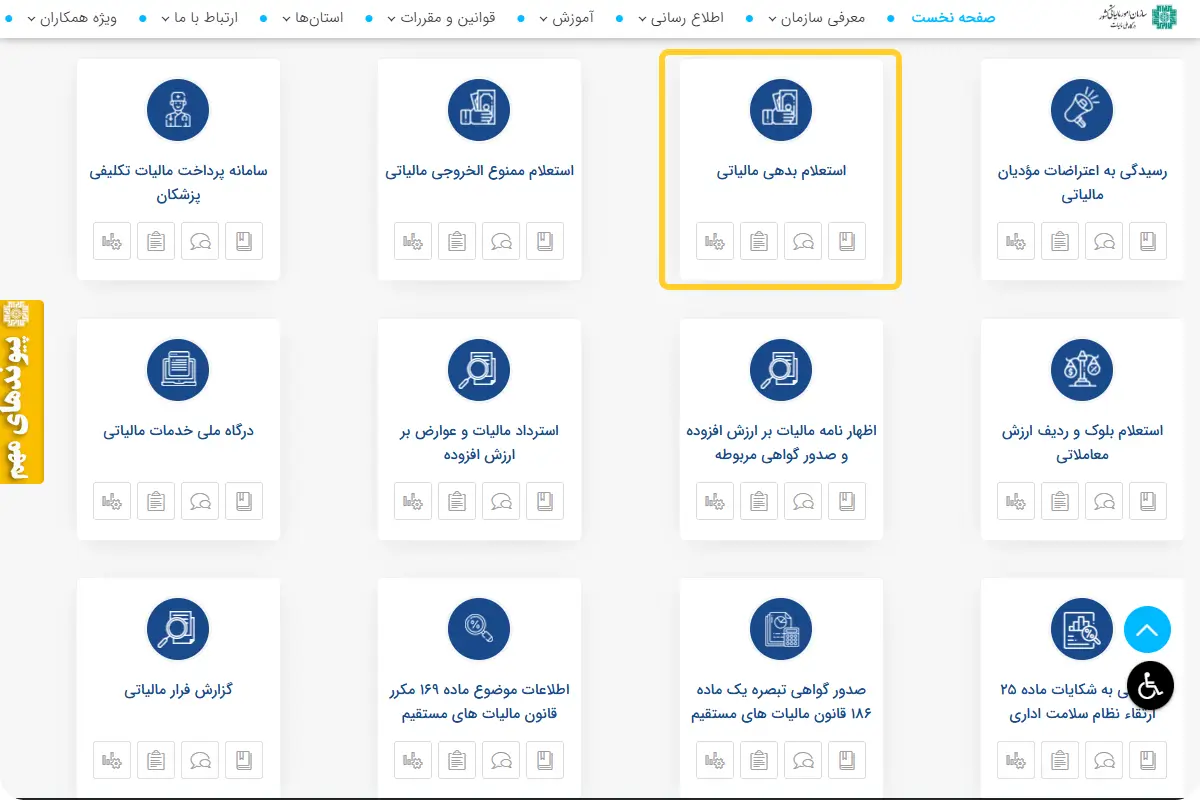The width and height of the screenshot is (1200, 800).
Task: Expand the ارتباط با ما menu
Action: coord(200,18)
